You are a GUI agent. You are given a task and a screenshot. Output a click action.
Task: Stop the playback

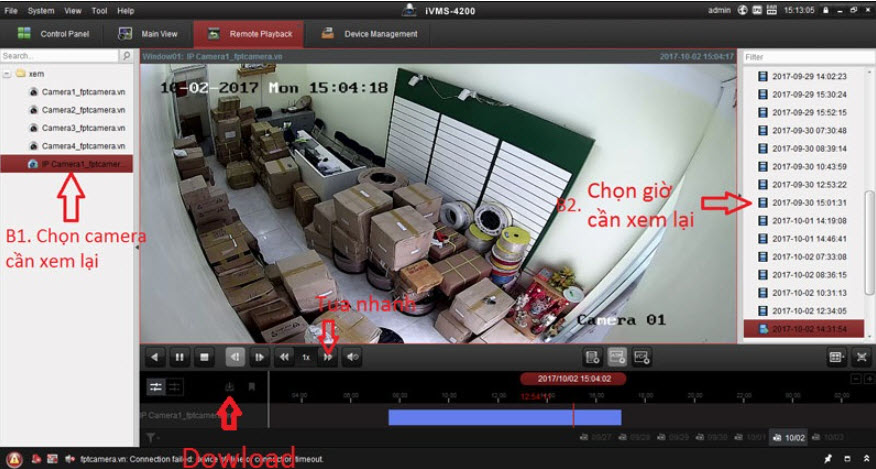(204, 357)
